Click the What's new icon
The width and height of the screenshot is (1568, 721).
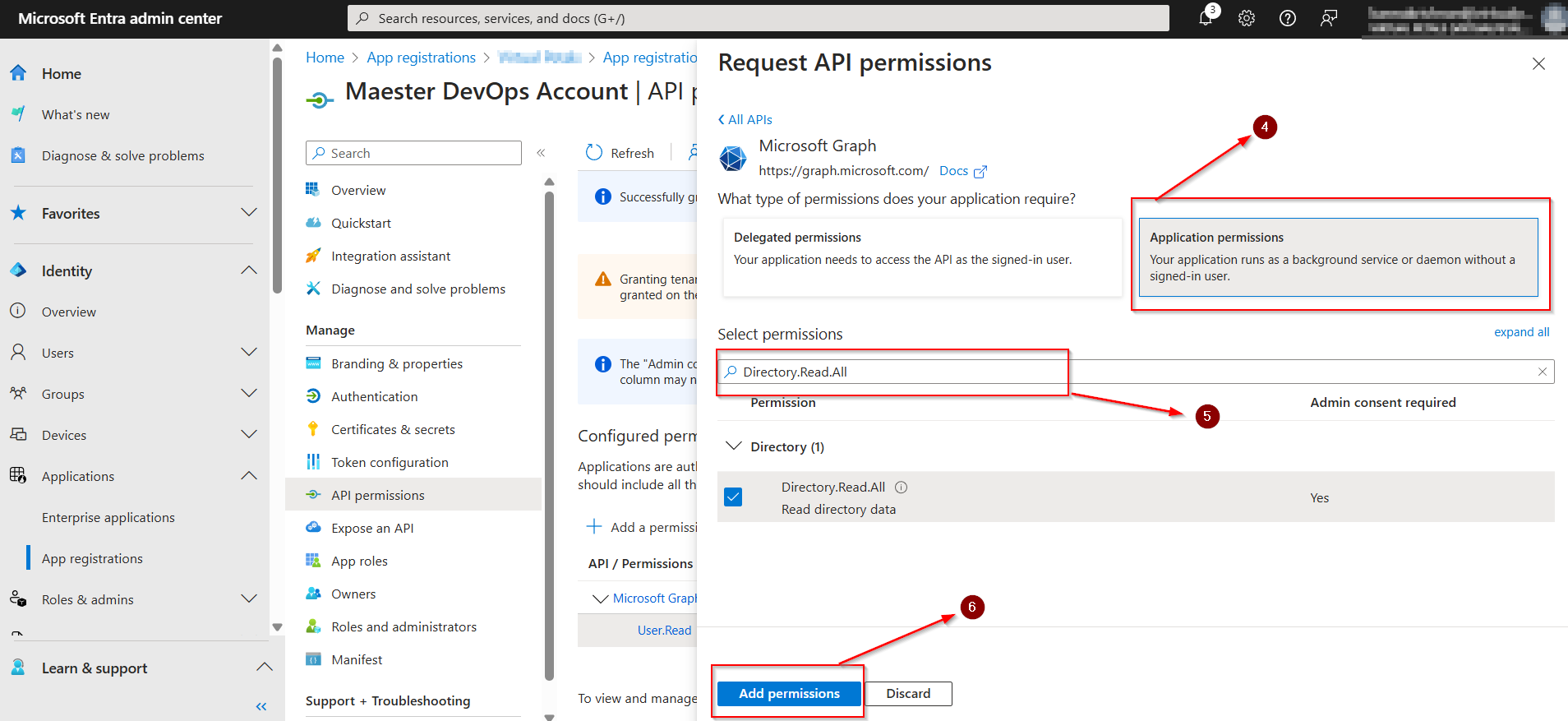18,114
